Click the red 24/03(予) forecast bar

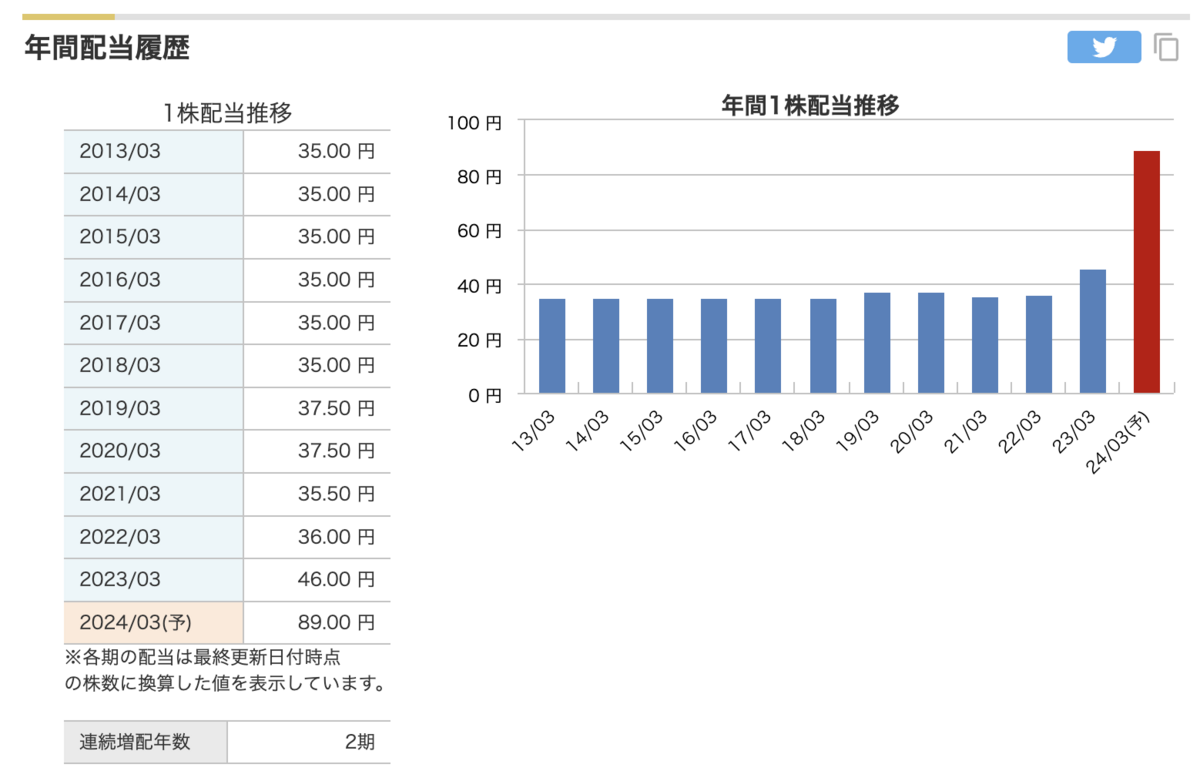tap(1147, 272)
